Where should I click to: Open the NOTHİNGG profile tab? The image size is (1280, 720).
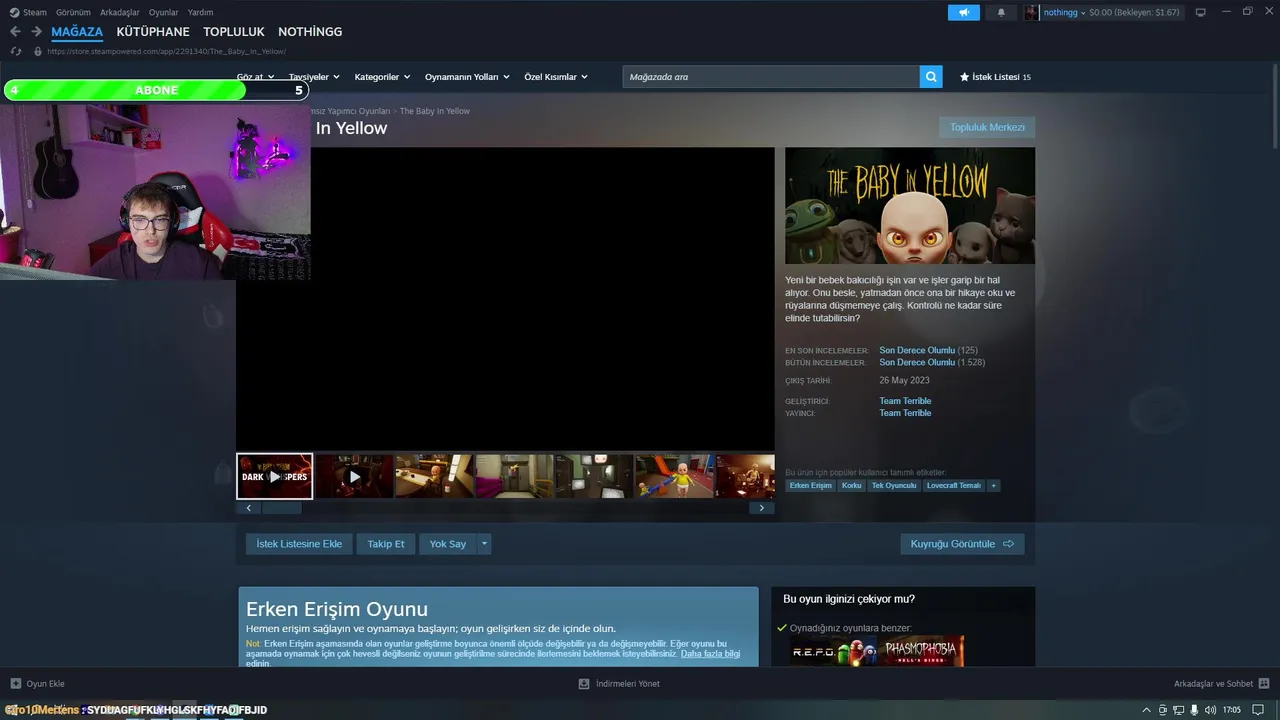pos(310,32)
